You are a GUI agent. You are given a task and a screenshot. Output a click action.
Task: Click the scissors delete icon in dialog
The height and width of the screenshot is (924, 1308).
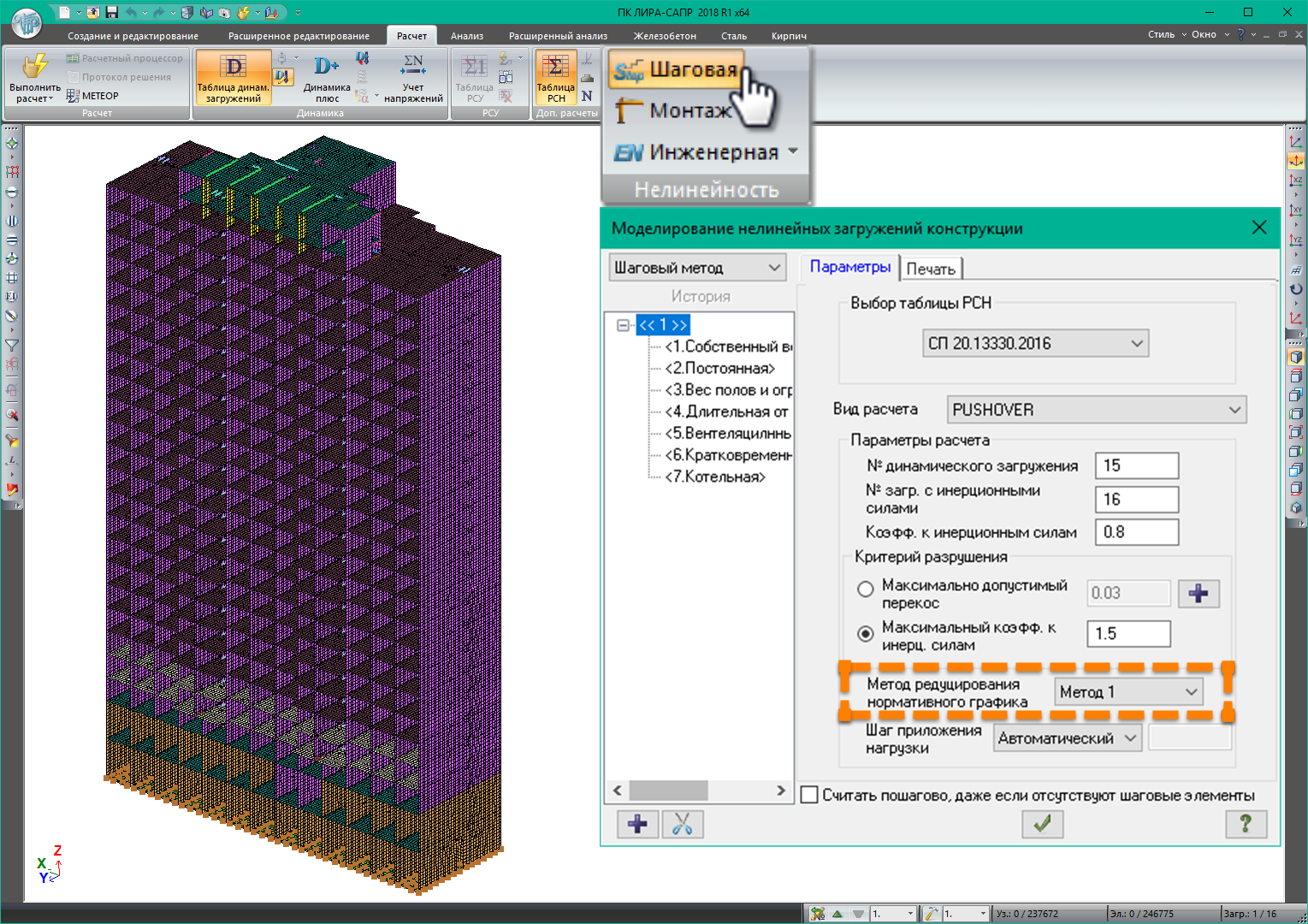coord(682,824)
